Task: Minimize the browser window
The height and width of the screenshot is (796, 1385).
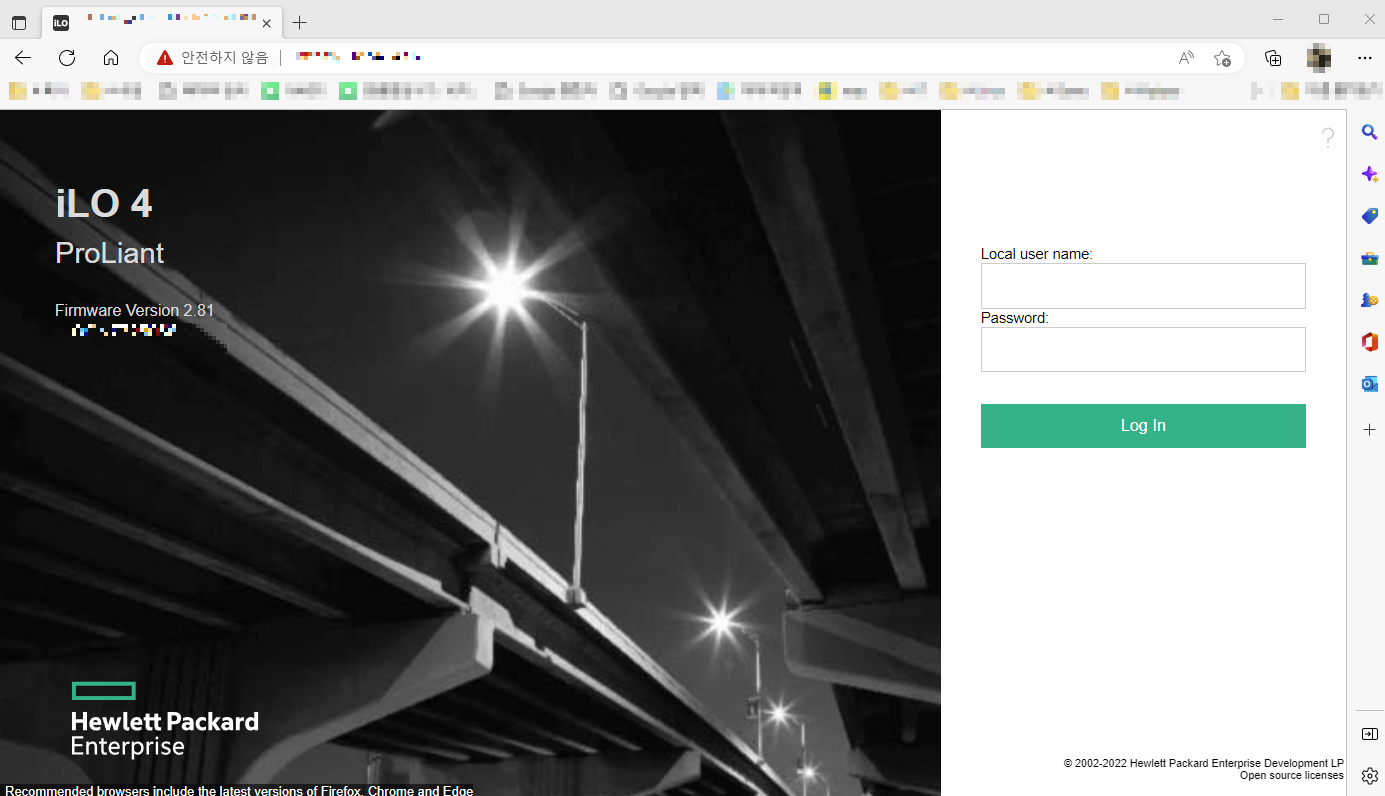Action: point(1277,19)
